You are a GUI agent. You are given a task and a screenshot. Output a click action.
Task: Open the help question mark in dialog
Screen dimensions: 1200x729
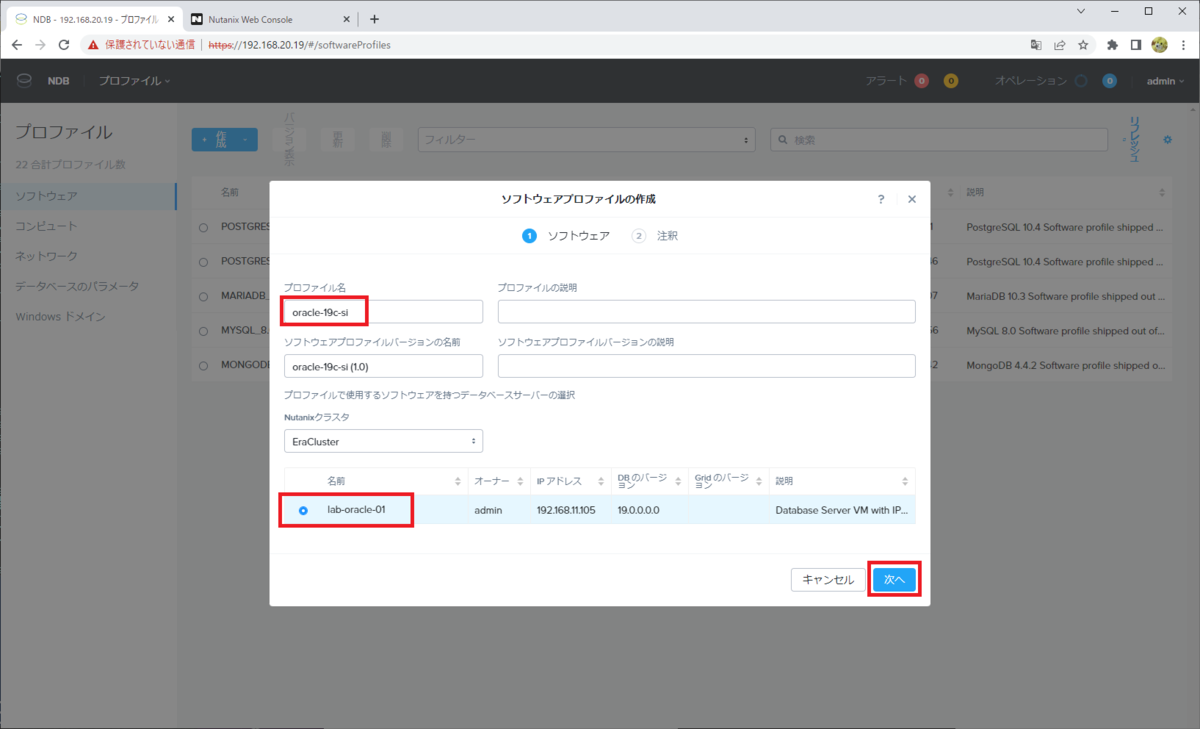(x=881, y=199)
